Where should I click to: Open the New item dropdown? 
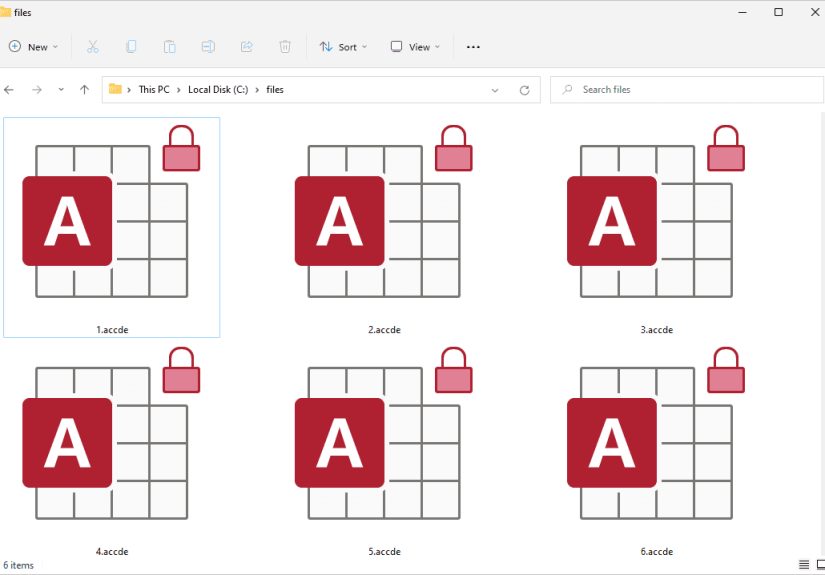coord(33,47)
